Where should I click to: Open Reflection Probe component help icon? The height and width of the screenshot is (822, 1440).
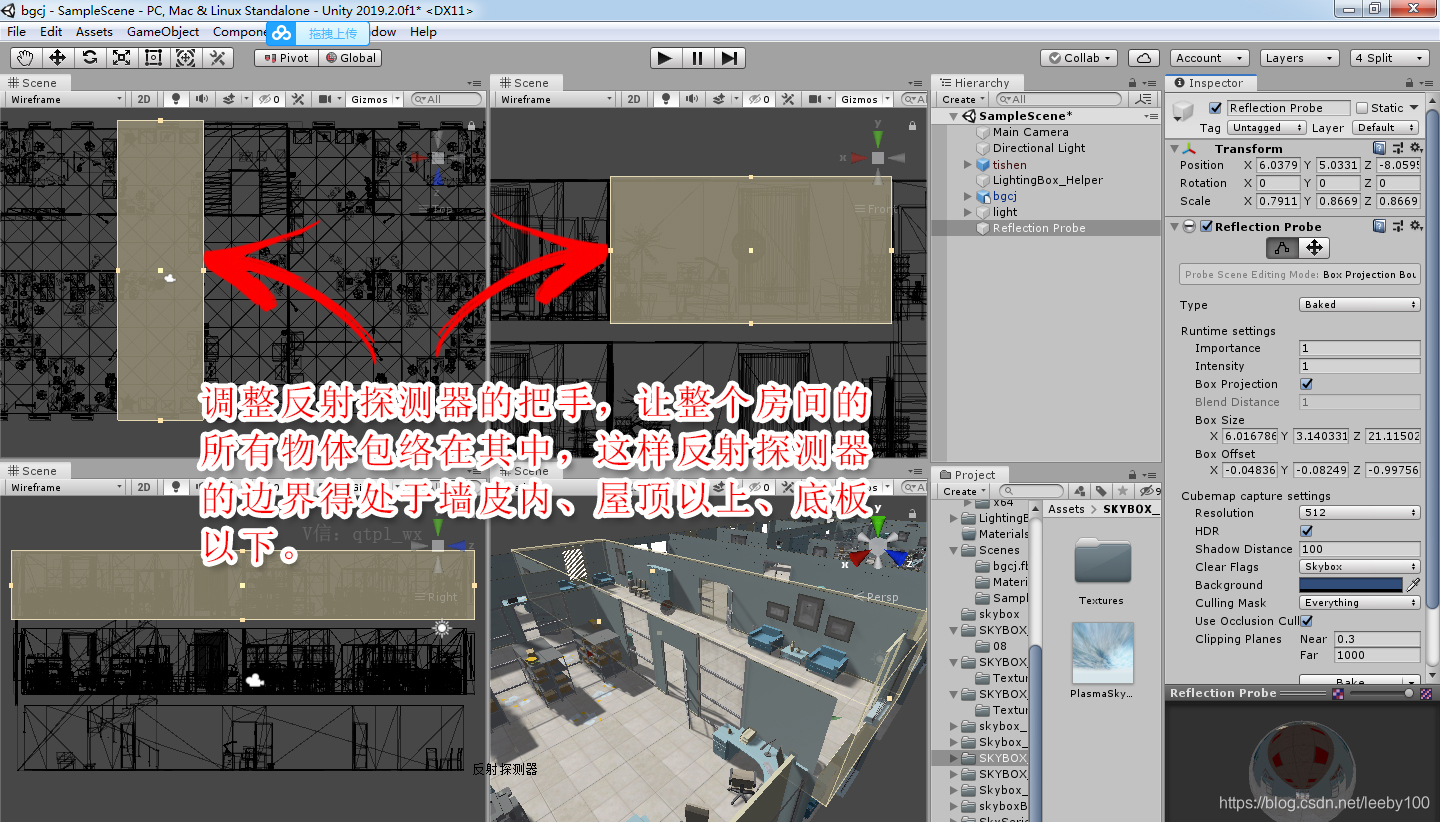tap(1380, 227)
